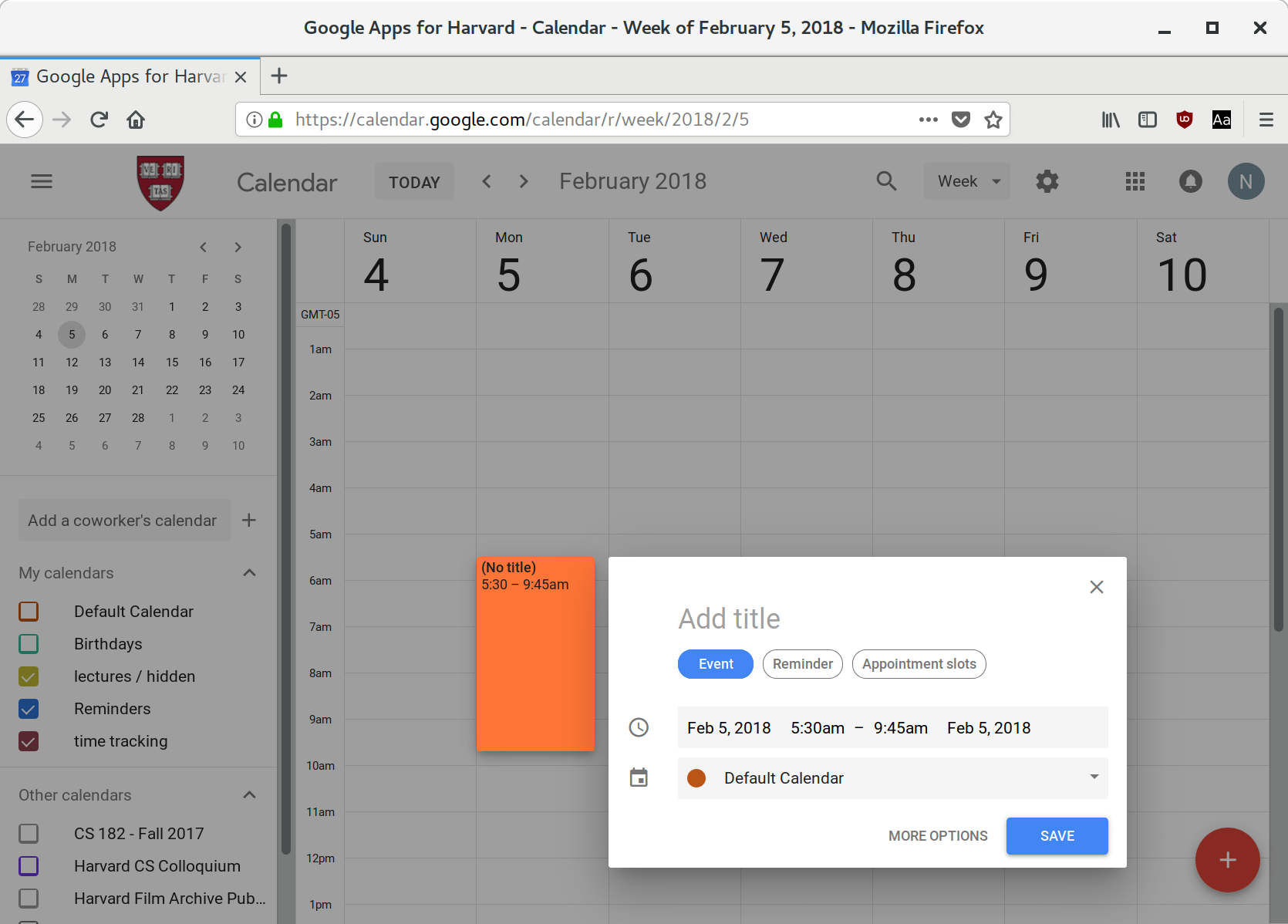This screenshot has width=1288, height=924.
Task: Click the Add a coworker's calendar field
Action: click(x=124, y=521)
